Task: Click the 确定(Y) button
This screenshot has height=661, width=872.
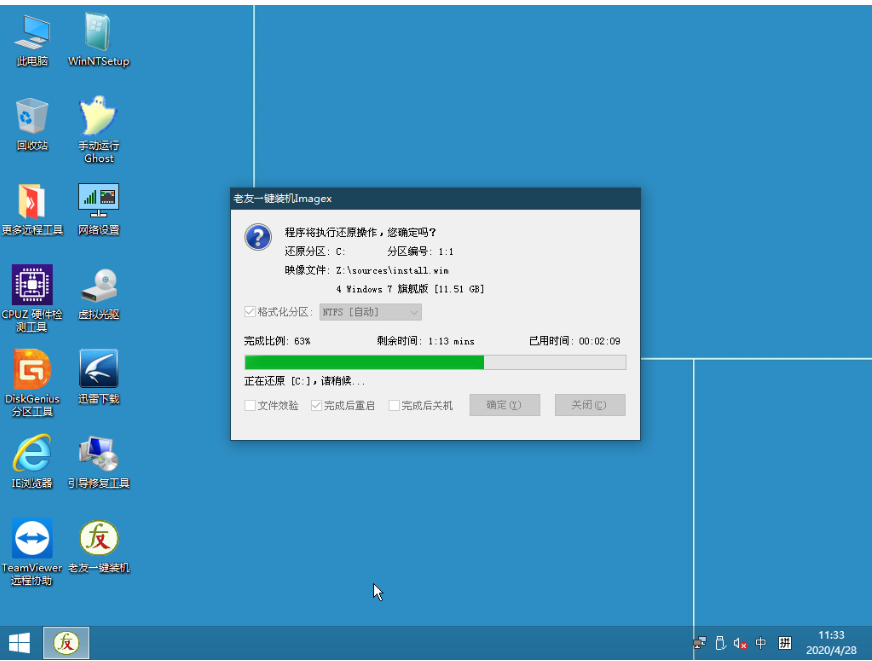Action: [x=504, y=405]
